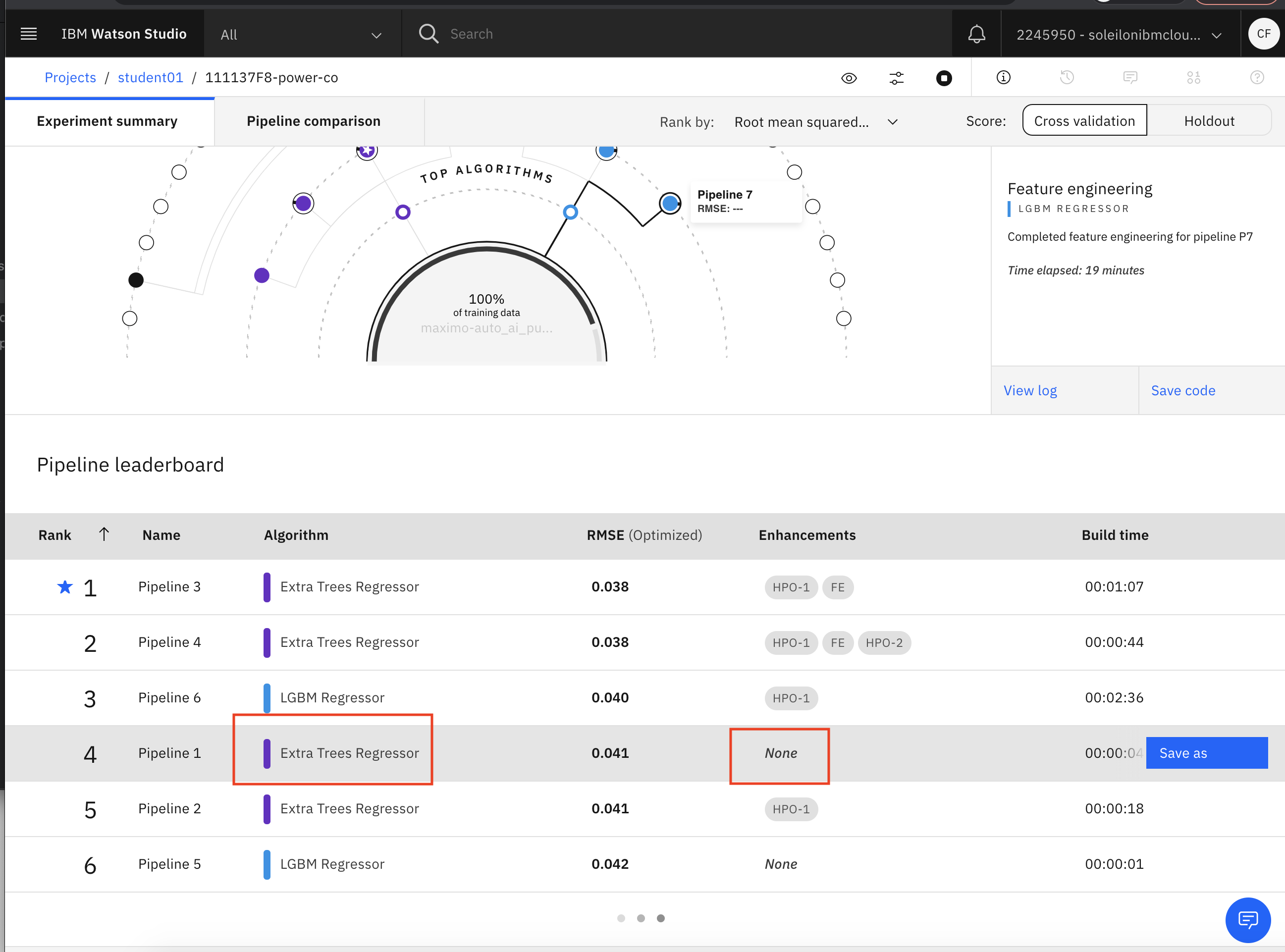
Task: Select the Experiment summary tab
Action: coord(107,121)
